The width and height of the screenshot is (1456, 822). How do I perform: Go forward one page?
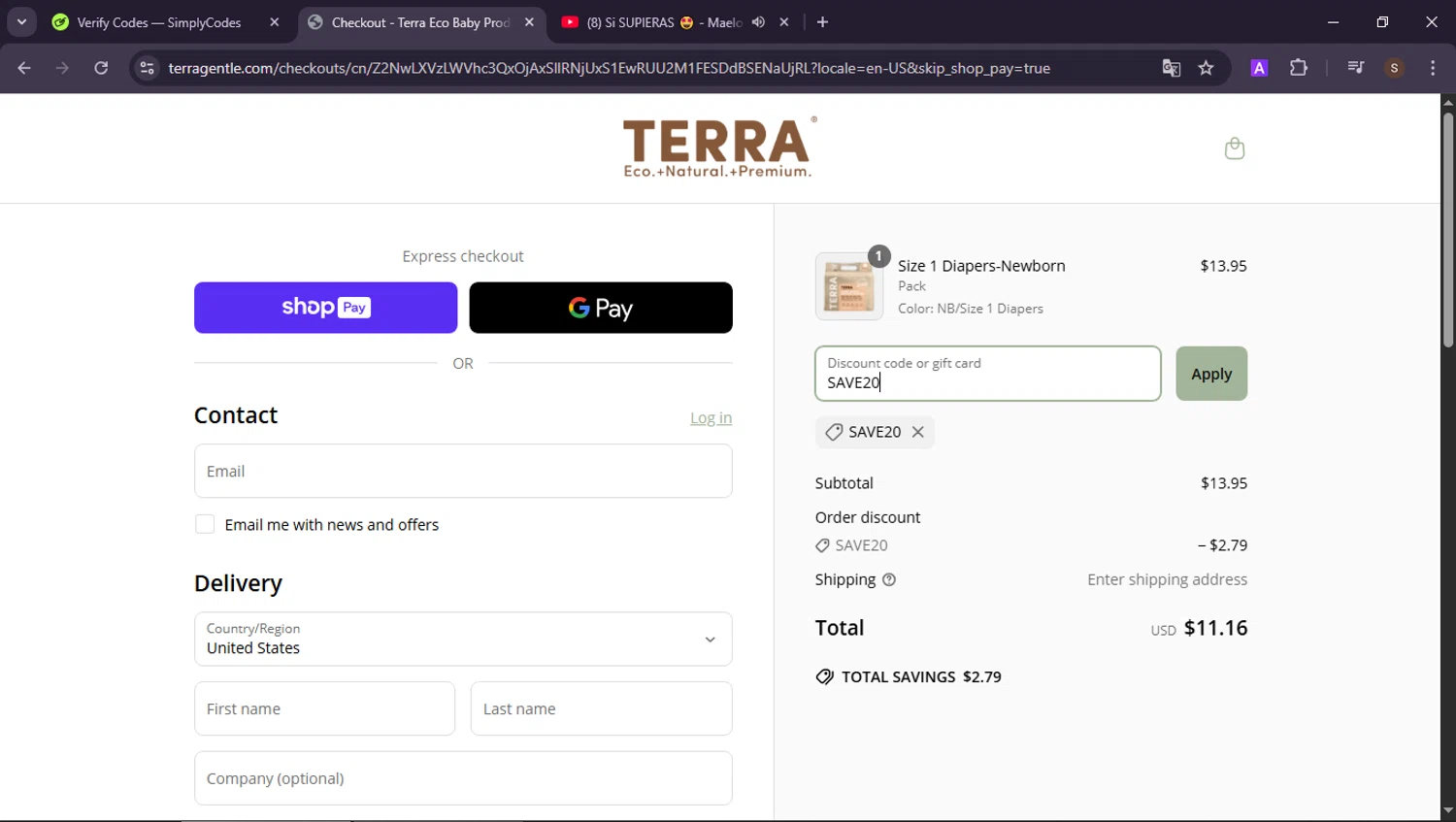(x=62, y=68)
